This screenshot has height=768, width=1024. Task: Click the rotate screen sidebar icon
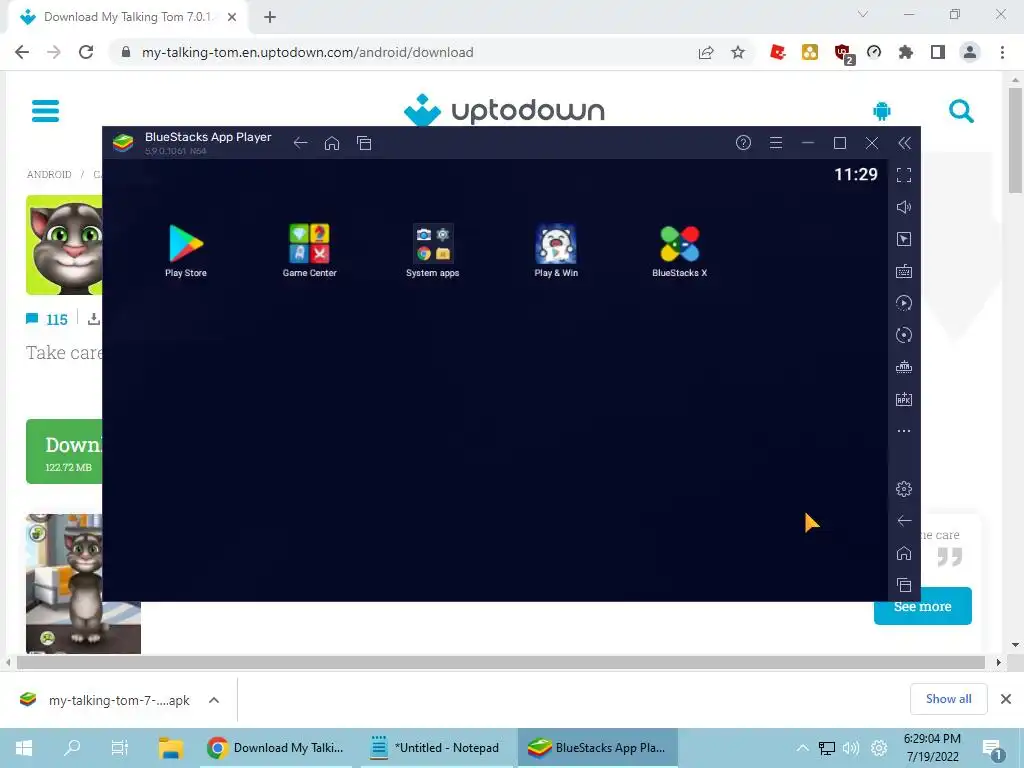(904, 335)
